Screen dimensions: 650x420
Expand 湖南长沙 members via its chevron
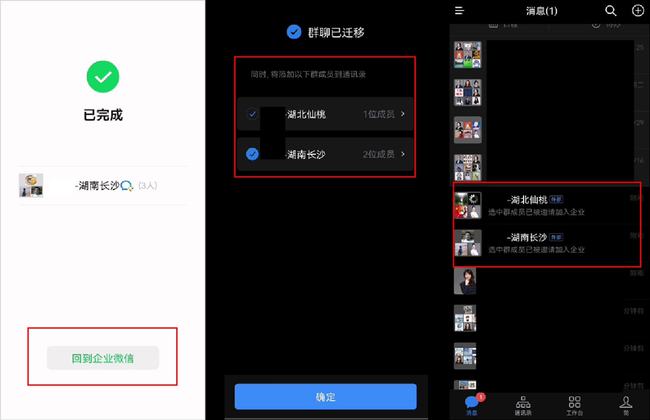[x=403, y=154]
